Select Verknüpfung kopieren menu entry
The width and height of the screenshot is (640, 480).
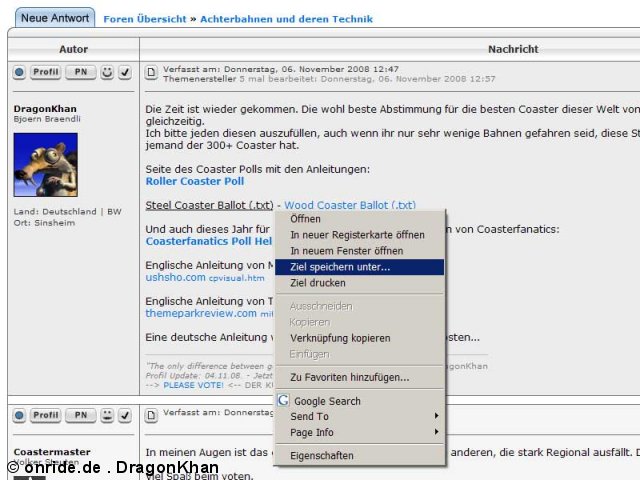click(x=360, y=338)
